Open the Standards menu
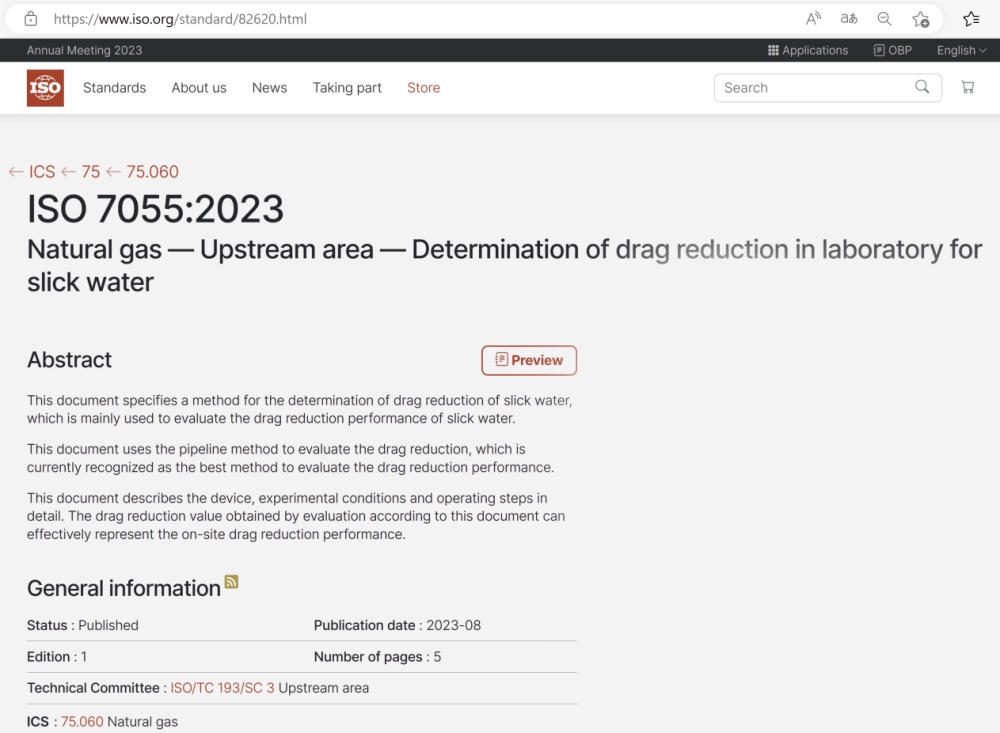 click(x=115, y=88)
